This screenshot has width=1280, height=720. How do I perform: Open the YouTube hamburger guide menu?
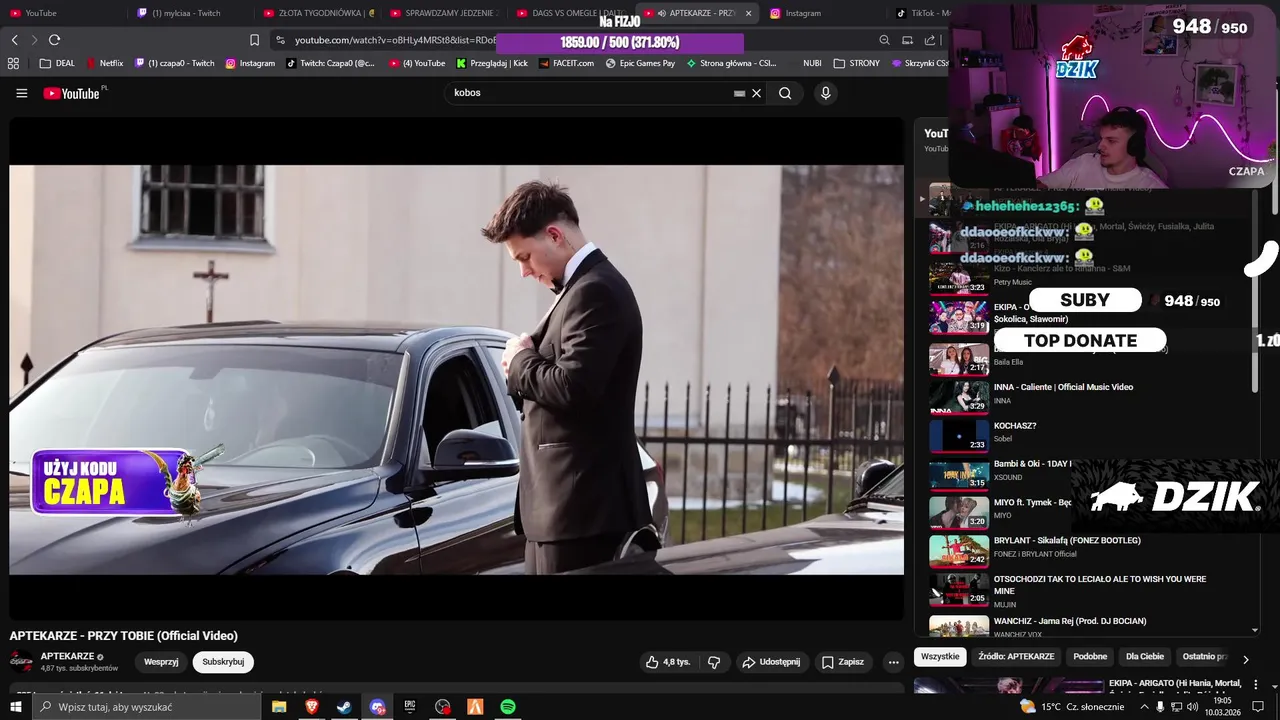point(22,93)
